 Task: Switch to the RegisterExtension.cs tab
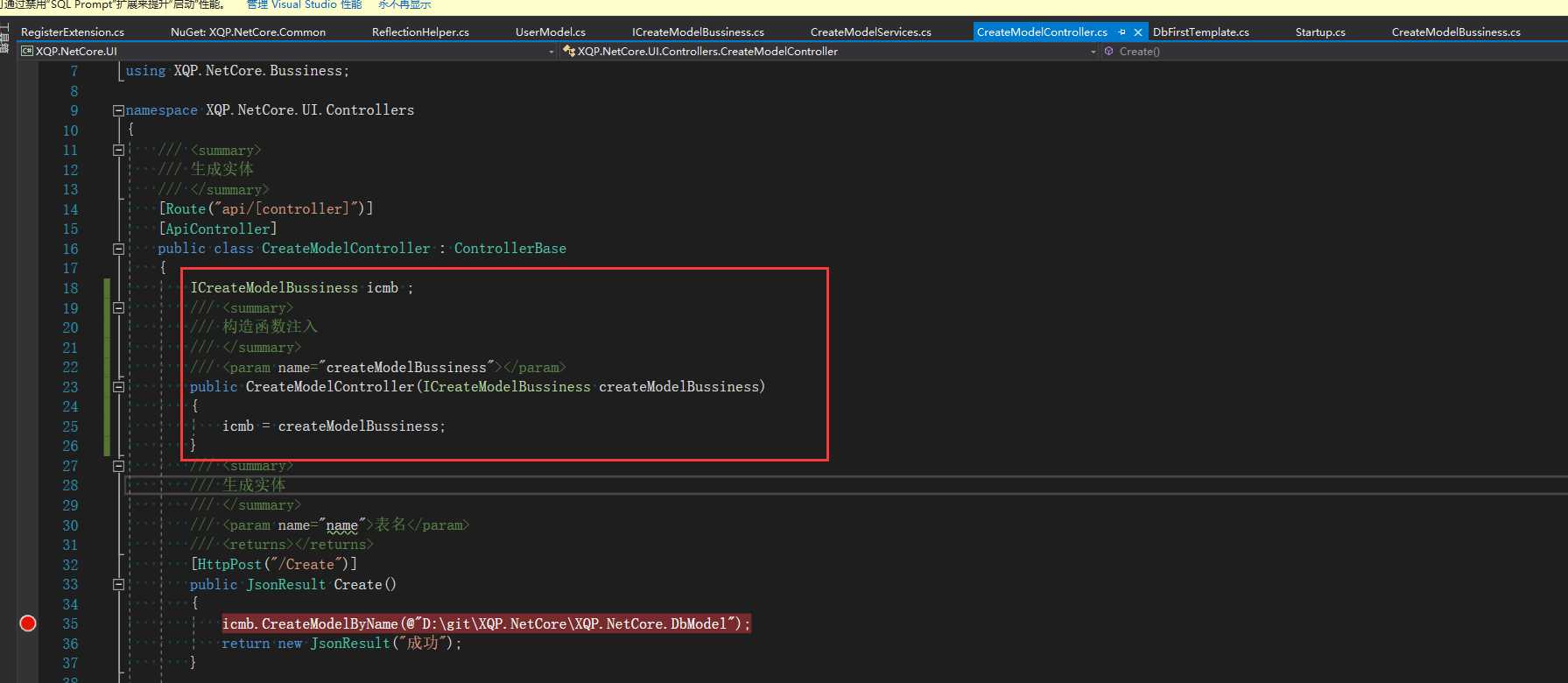73,32
